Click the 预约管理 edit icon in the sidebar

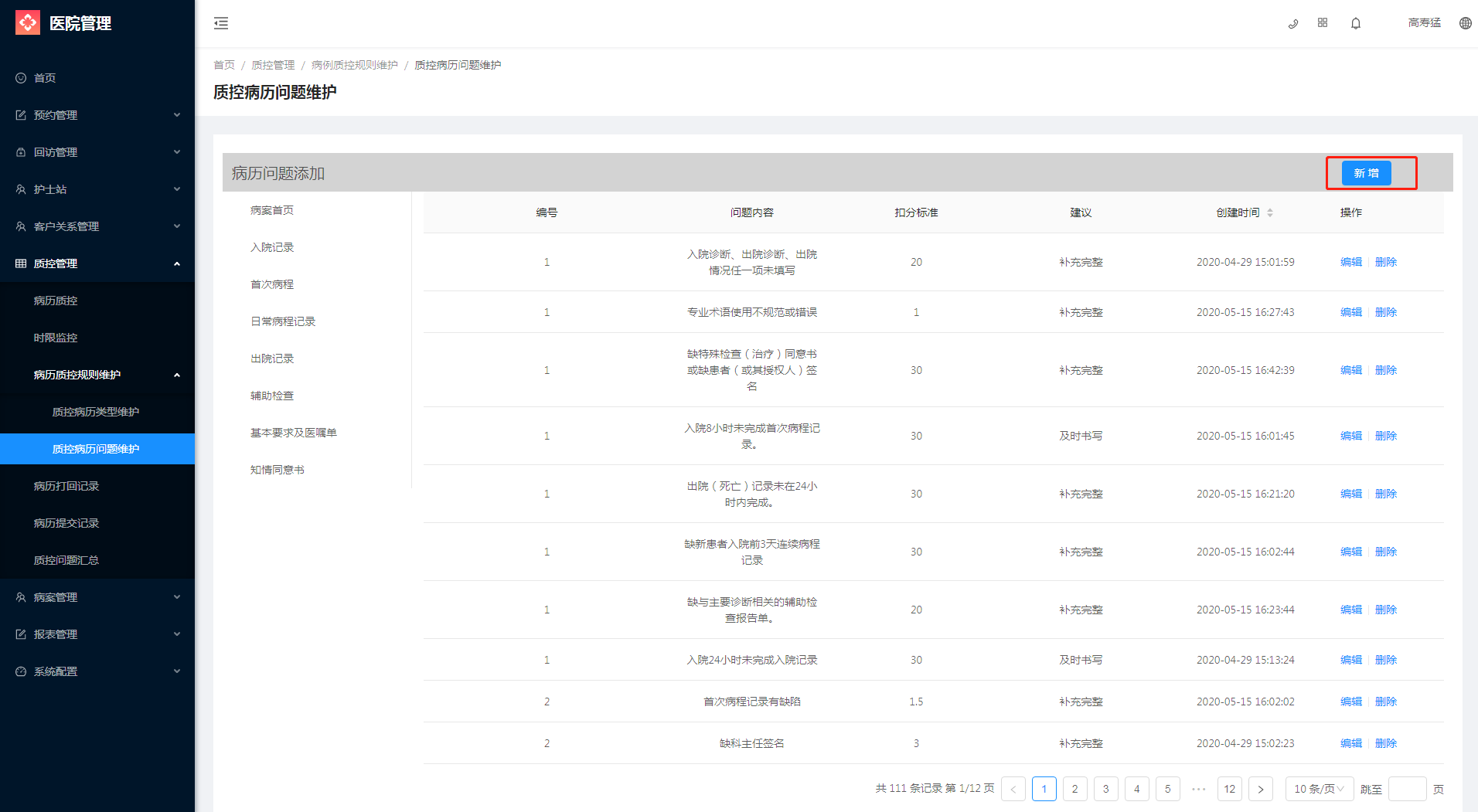21,115
